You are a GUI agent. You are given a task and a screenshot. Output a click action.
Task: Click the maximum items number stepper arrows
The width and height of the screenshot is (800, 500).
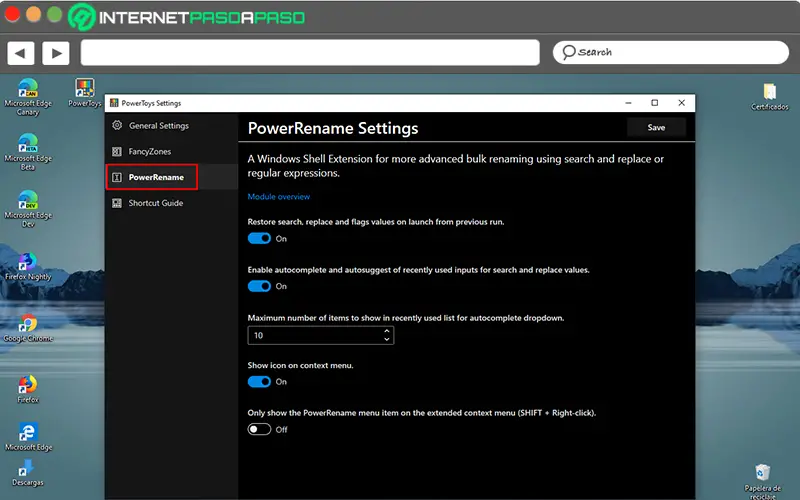pos(386,336)
